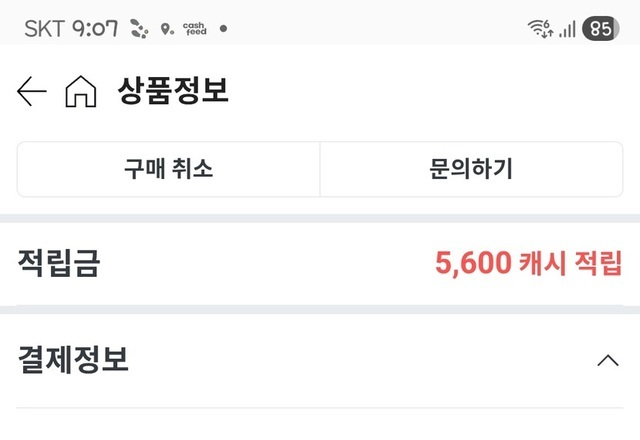Tap the 상품정보 page title

coord(173,92)
